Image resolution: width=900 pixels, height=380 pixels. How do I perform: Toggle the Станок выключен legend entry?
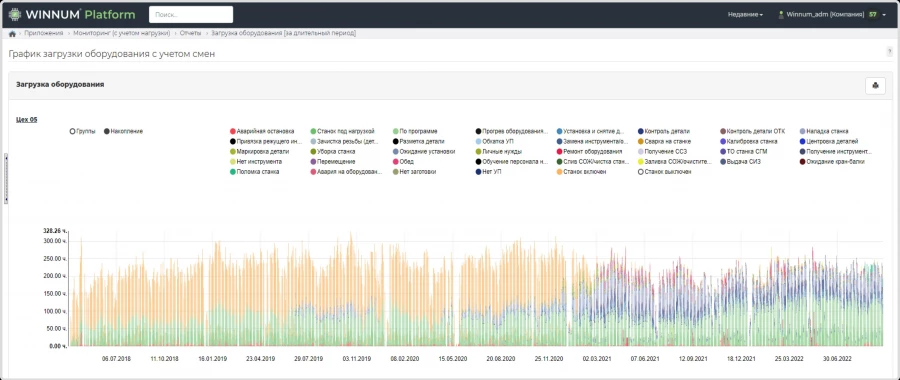(x=664, y=172)
